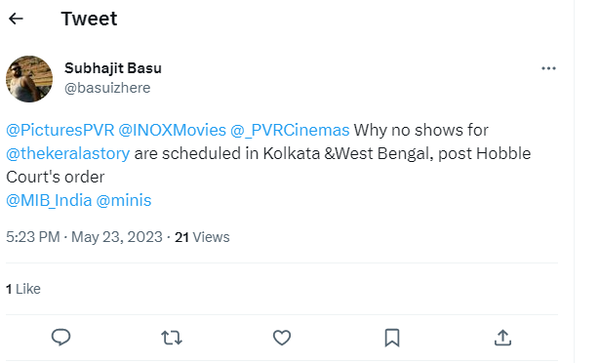Open the @PicturesPVR mention
The image size is (600, 363).
click(60, 130)
